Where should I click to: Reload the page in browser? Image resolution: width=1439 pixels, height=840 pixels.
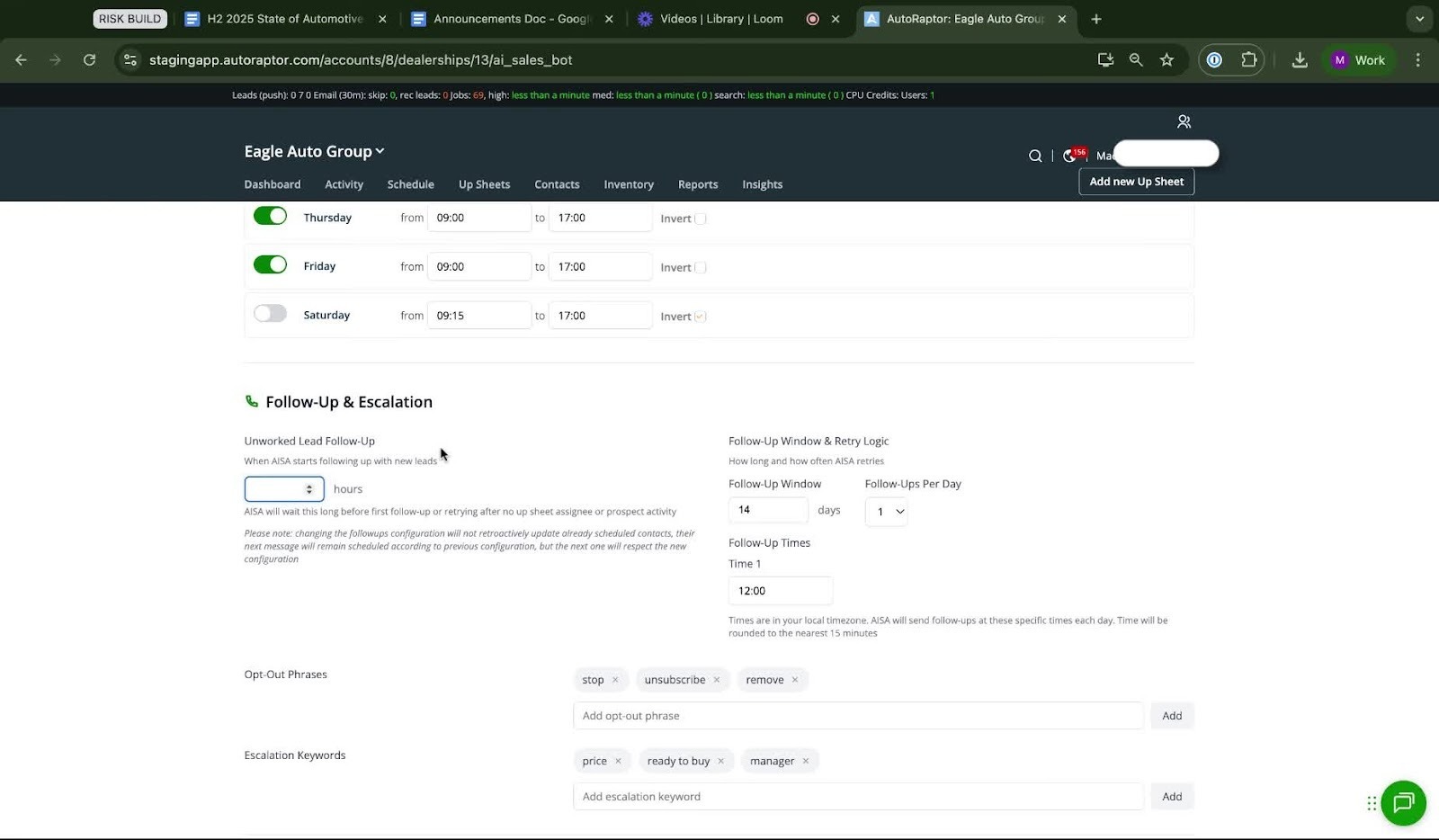(x=89, y=60)
